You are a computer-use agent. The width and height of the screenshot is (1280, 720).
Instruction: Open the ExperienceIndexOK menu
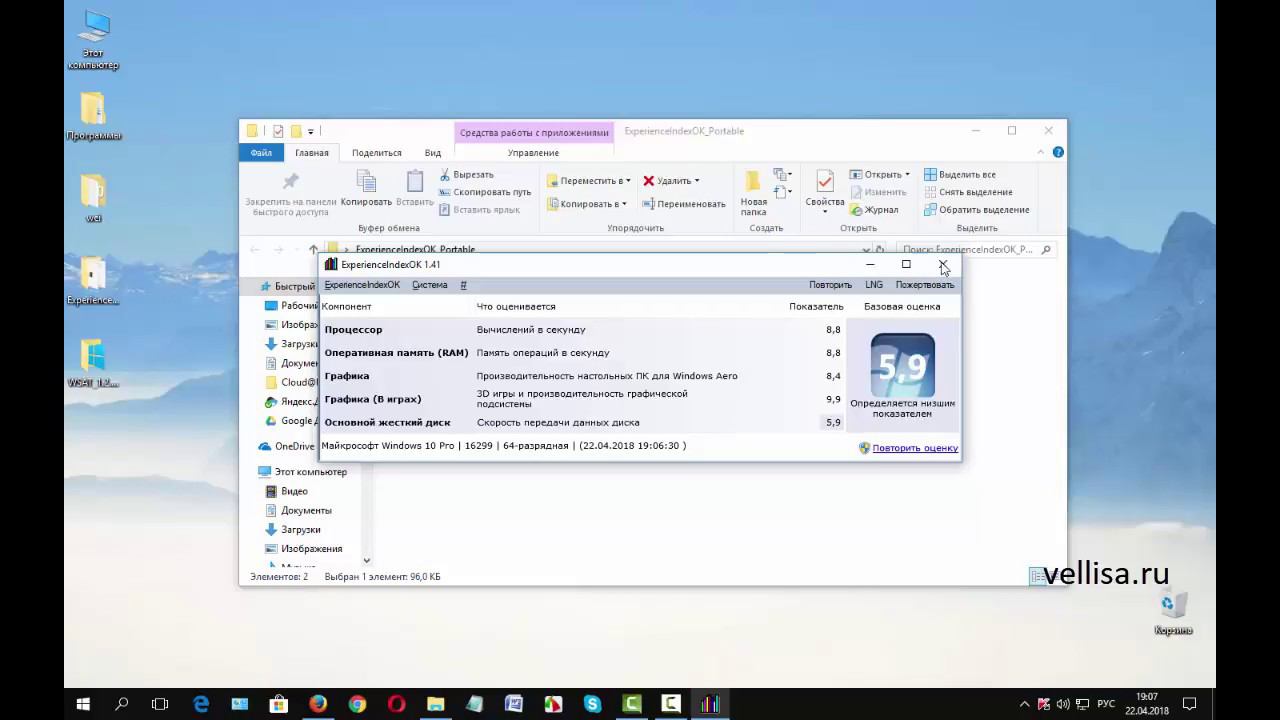[362, 285]
